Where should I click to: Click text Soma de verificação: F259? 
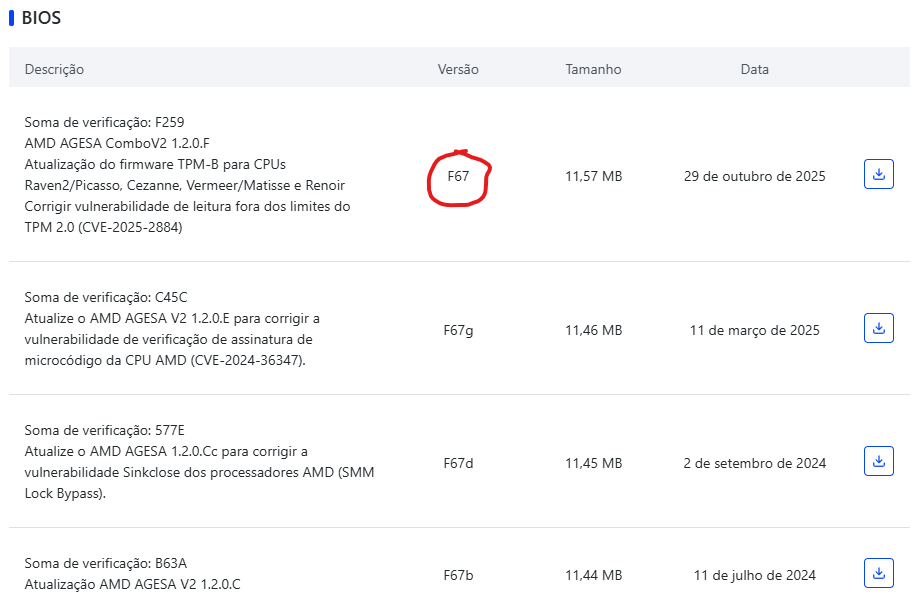[x=105, y=122]
